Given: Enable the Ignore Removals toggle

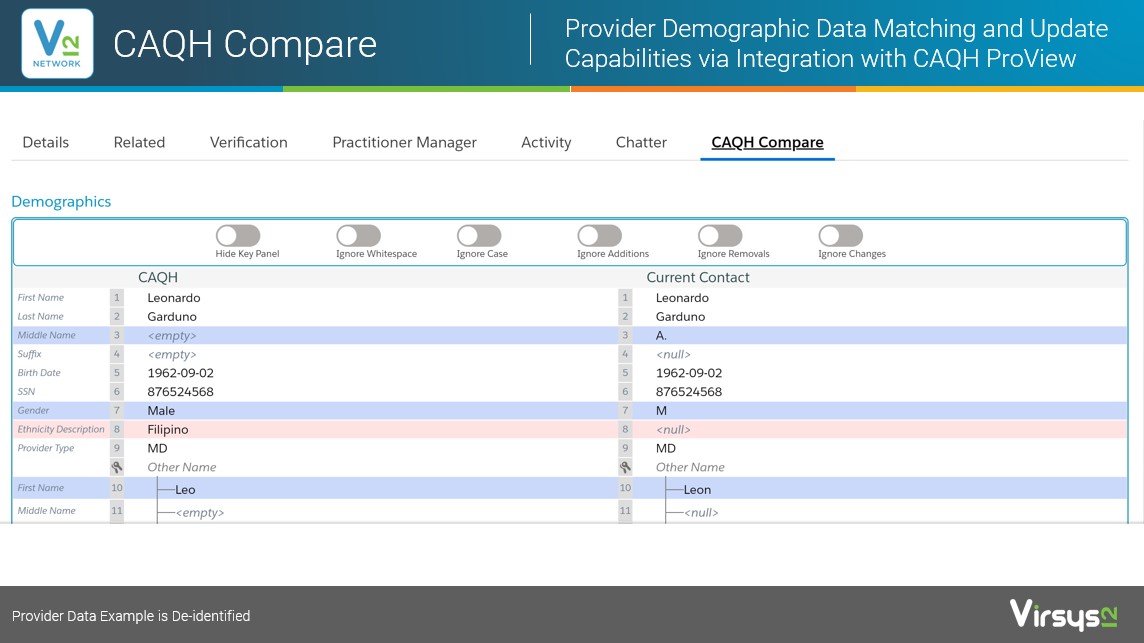Looking at the screenshot, I should 720,236.
